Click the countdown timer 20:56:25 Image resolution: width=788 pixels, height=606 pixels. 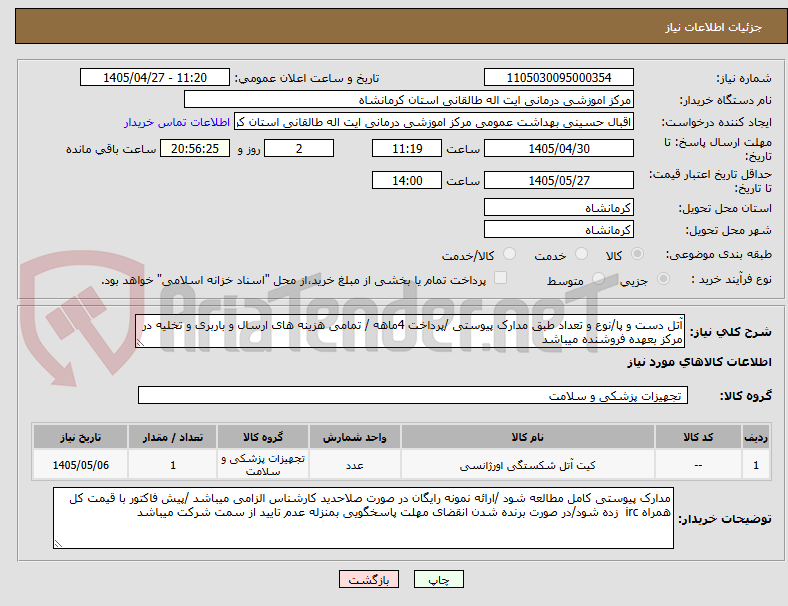point(195,148)
